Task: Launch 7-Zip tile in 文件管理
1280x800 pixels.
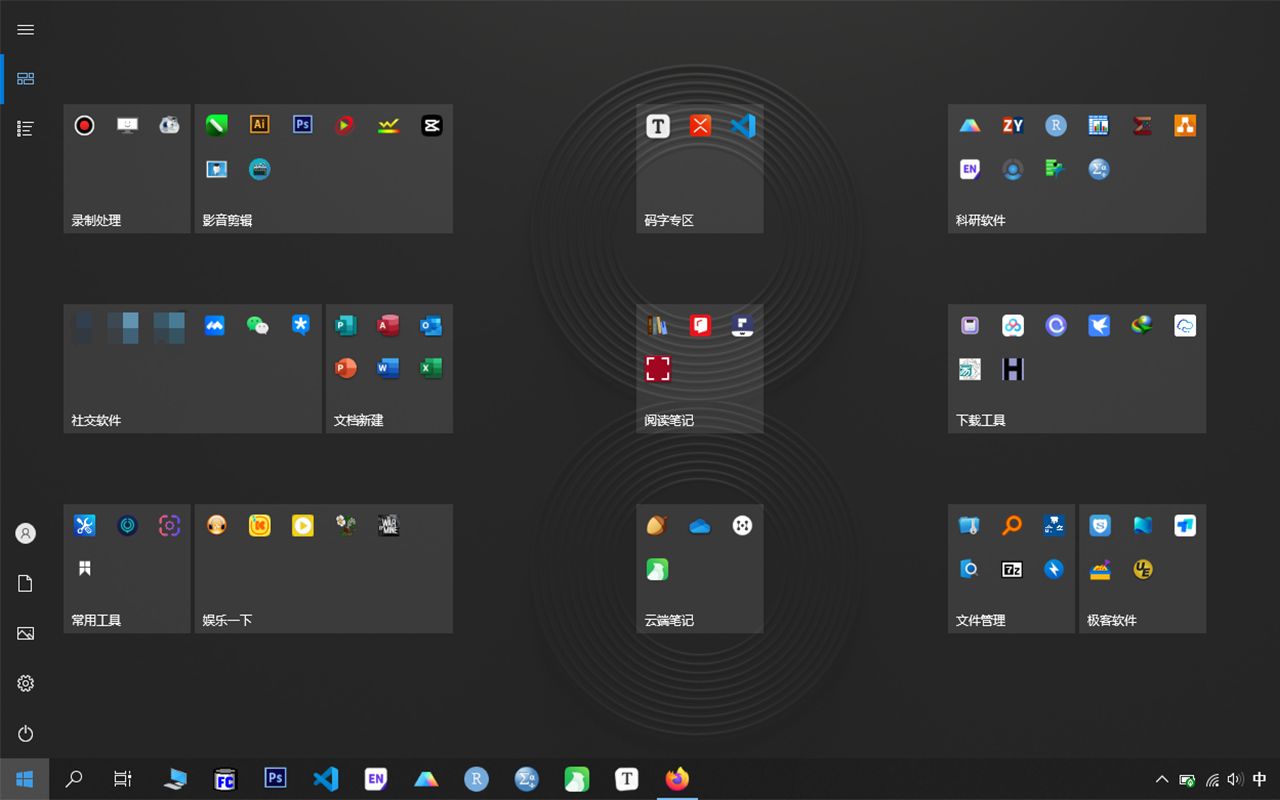Action: (1012, 569)
